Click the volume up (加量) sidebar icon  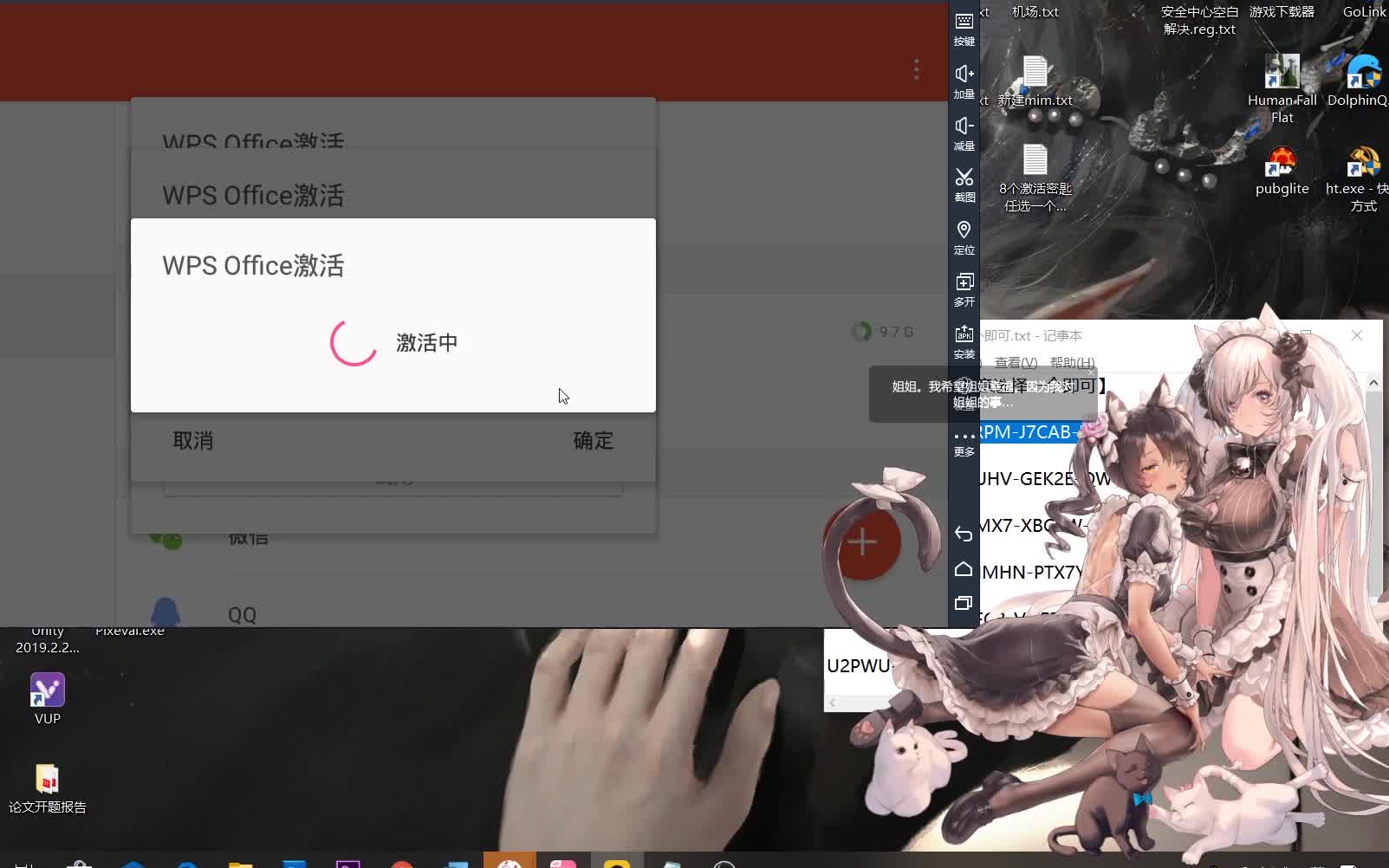click(x=964, y=81)
